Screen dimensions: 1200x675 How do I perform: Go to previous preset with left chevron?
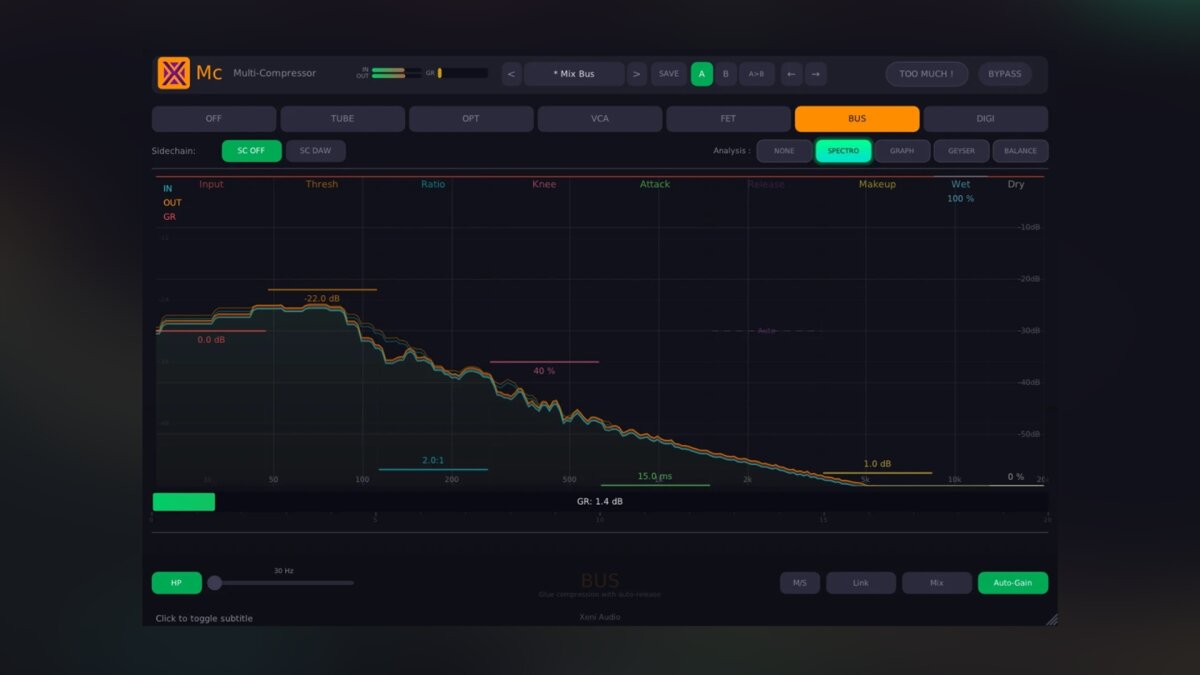click(x=511, y=74)
